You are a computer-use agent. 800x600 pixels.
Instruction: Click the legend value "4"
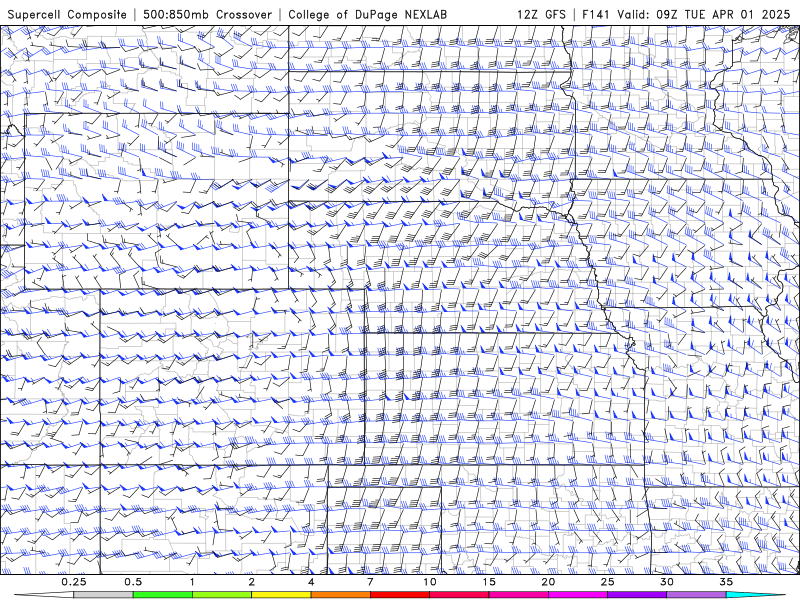(311, 582)
